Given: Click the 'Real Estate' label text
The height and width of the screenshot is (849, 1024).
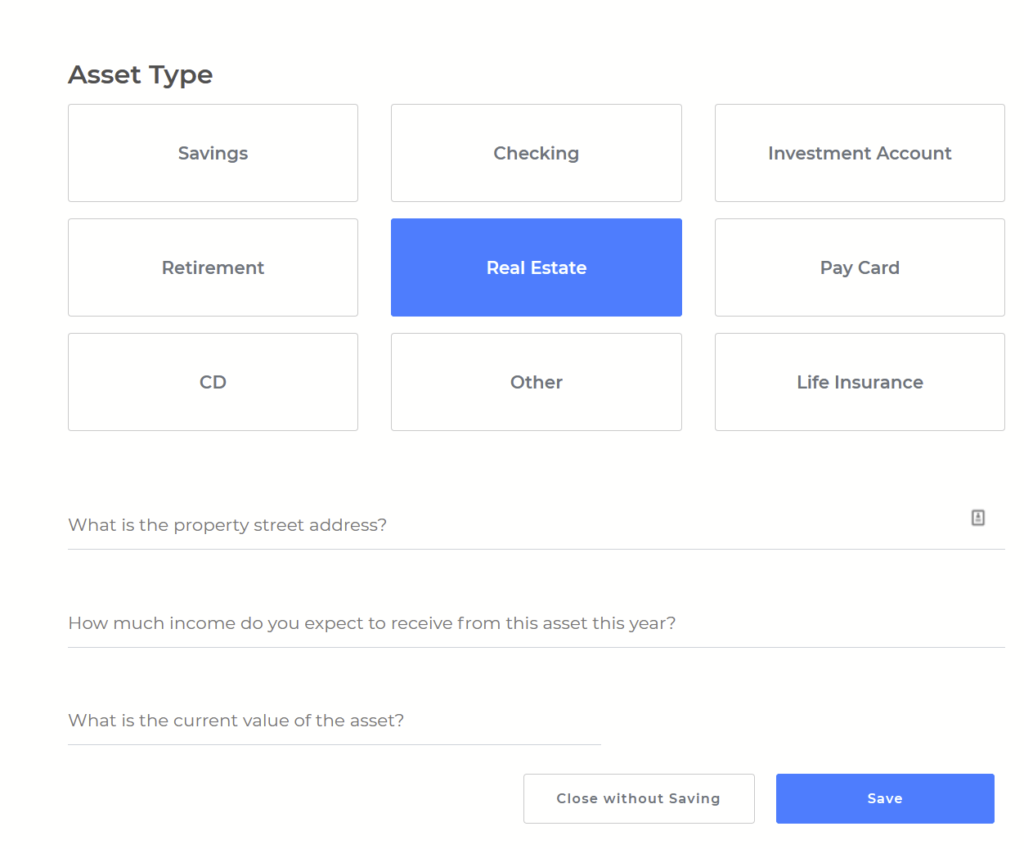Looking at the screenshot, I should tap(536, 268).
